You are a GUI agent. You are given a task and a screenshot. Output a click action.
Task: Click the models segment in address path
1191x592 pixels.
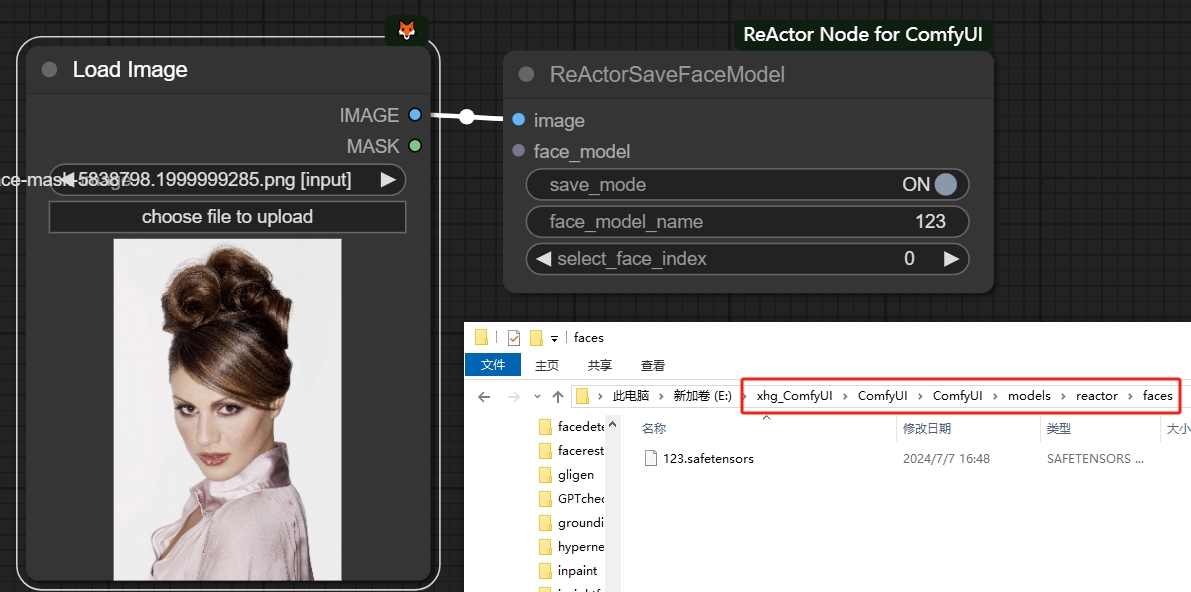click(1029, 396)
